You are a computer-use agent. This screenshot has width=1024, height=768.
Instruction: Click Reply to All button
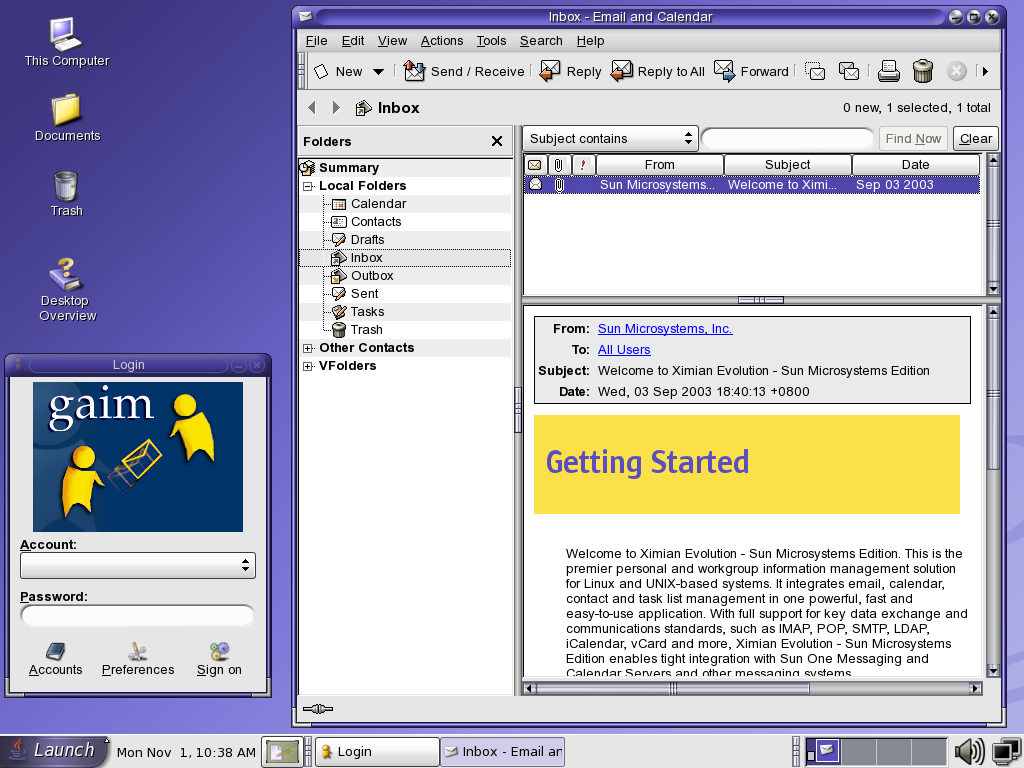coord(658,72)
